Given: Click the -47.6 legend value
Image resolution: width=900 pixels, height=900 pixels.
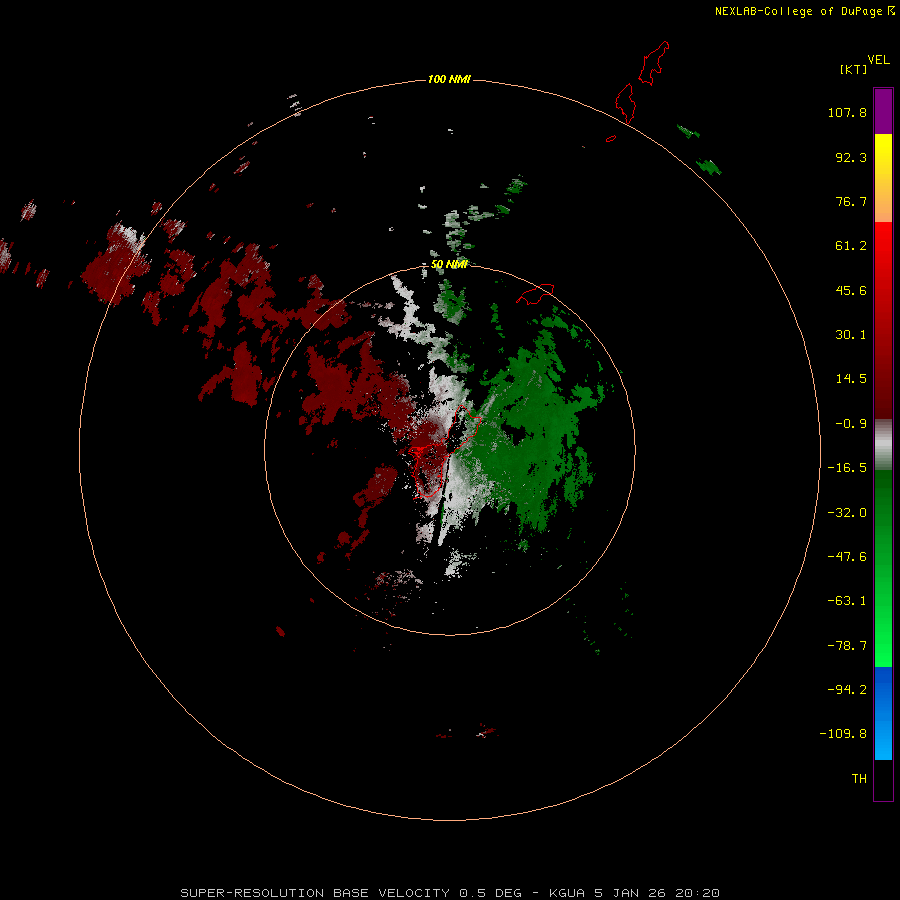Looking at the screenshot, I should (847, 557).
